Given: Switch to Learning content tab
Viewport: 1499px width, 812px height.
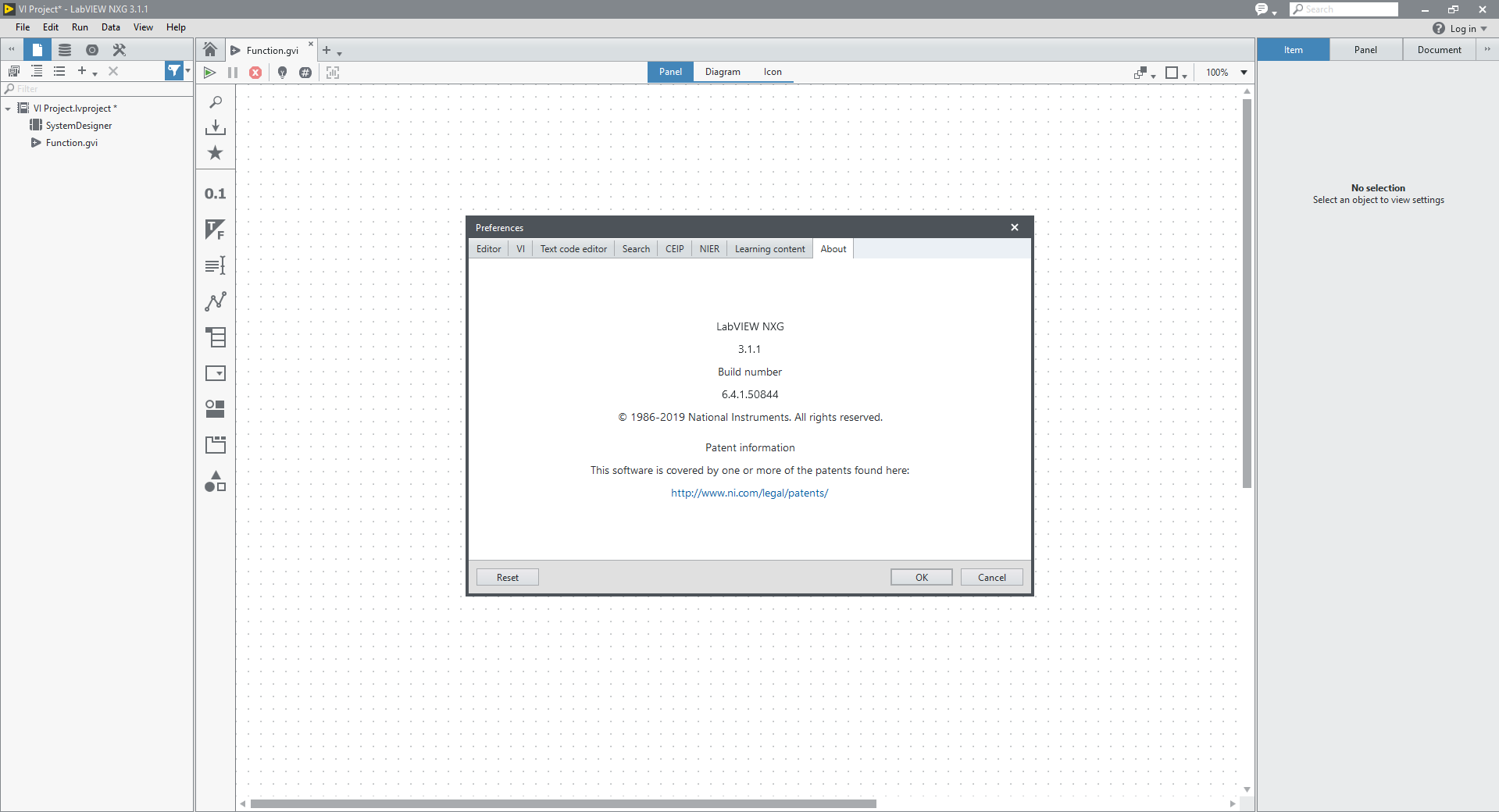Looking at the screenshot, I should [769, 249].
